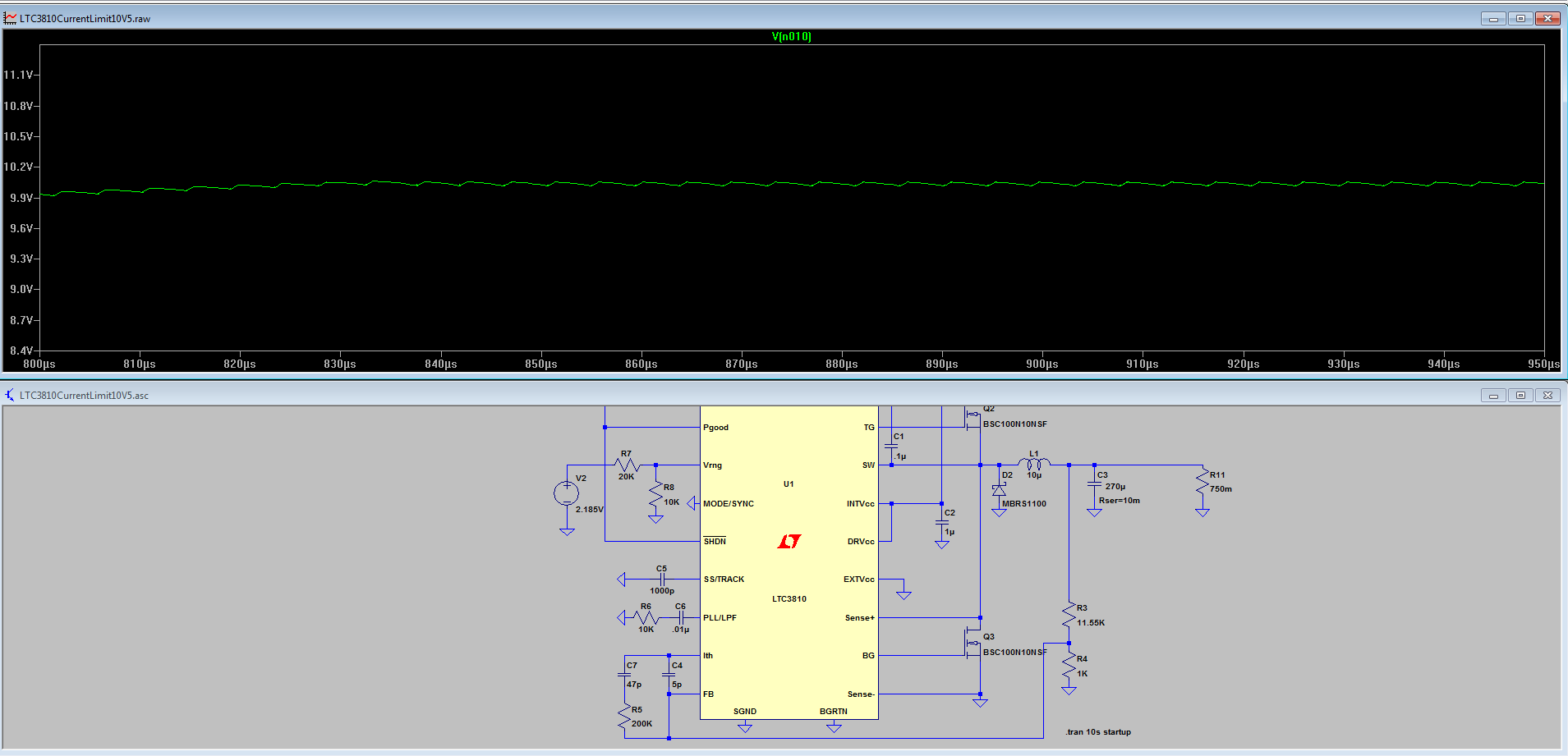
Task: Click the schematic window icon in the .asc title bar
Action: coord(10,395)
